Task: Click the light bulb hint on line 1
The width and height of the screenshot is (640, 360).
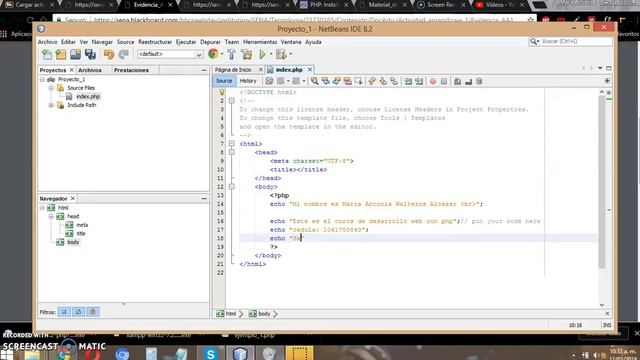Action: (222, 92)
